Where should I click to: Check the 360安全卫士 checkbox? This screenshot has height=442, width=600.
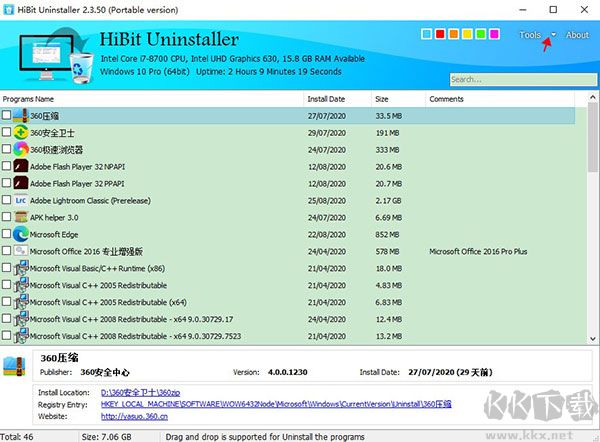pyautogui.click(x=6, y=132)
